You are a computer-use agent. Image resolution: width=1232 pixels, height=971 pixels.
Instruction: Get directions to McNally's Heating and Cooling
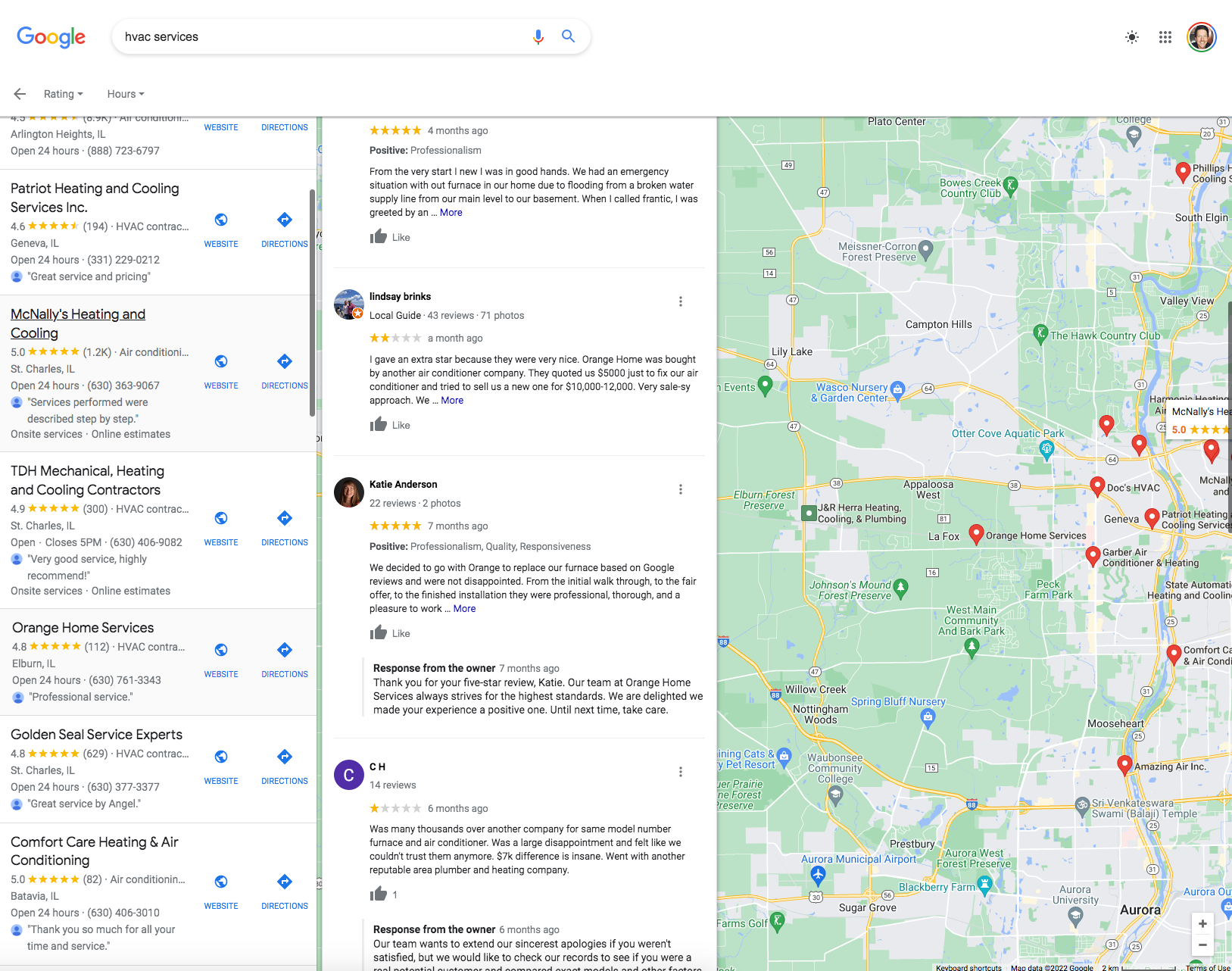(285, 371)
